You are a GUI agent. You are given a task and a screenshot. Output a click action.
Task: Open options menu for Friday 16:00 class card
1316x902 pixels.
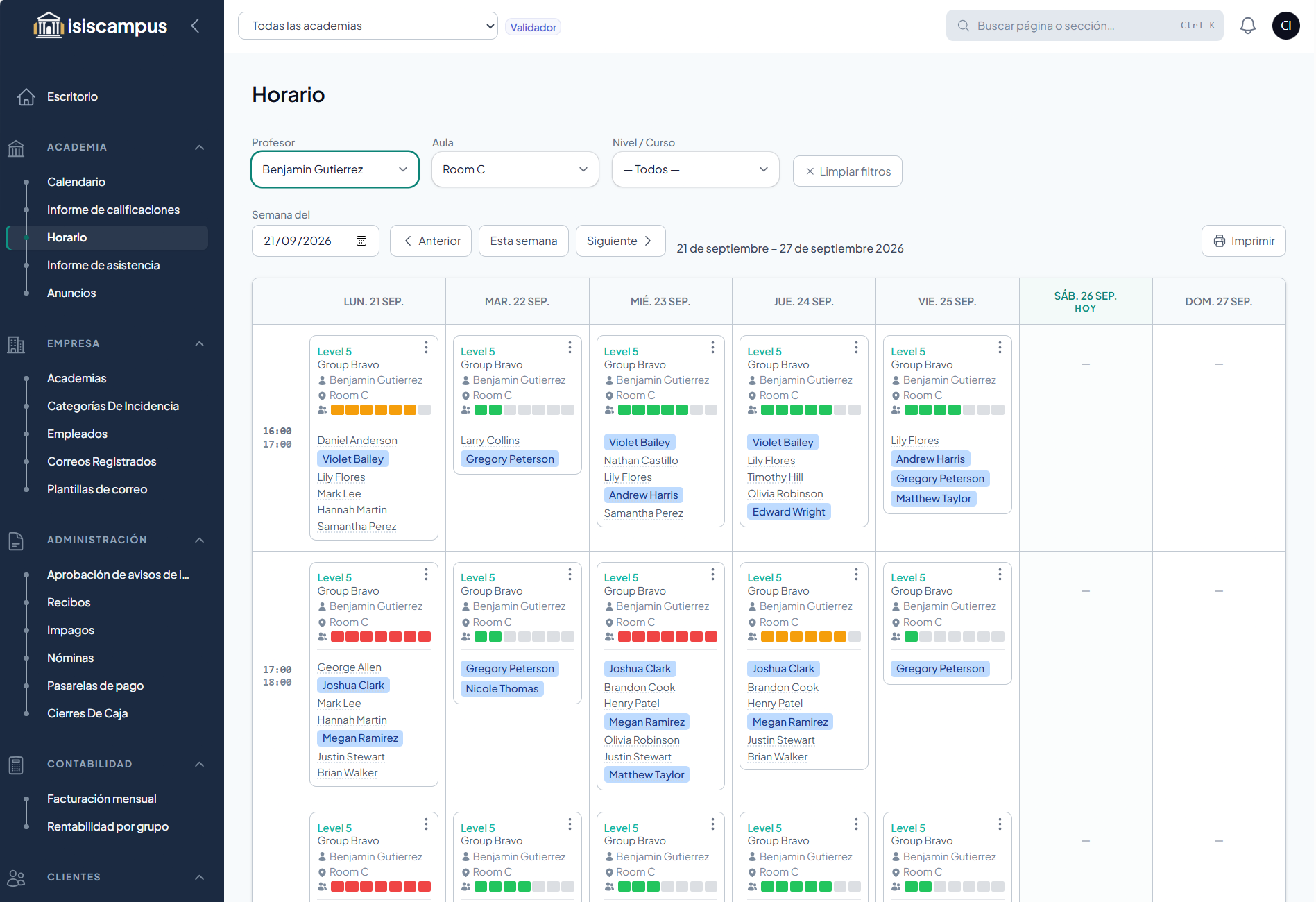[x=1000, y=347]
